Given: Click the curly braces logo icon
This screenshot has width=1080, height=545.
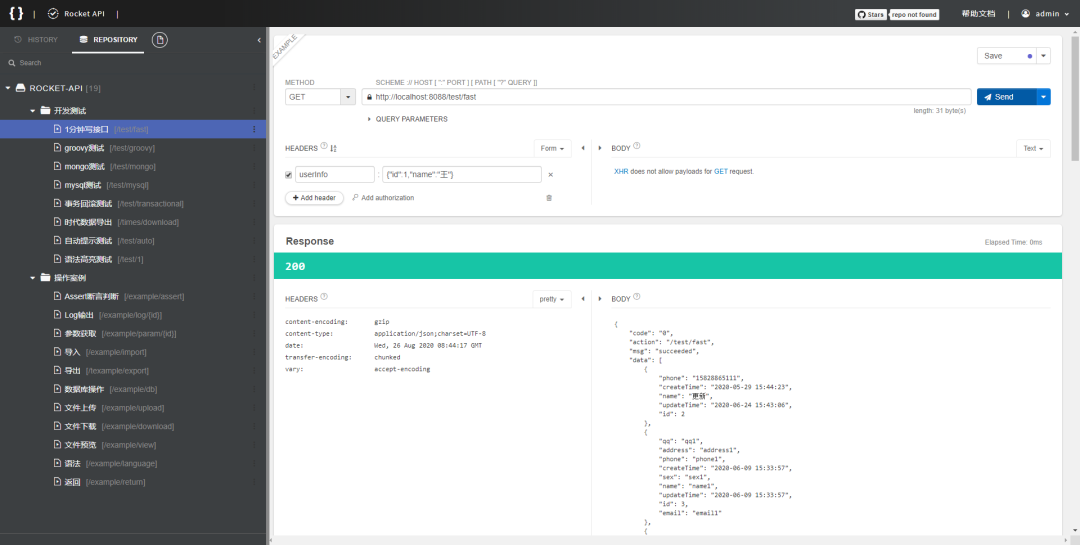Looking at the screenshot, I should tap(16, 13).
